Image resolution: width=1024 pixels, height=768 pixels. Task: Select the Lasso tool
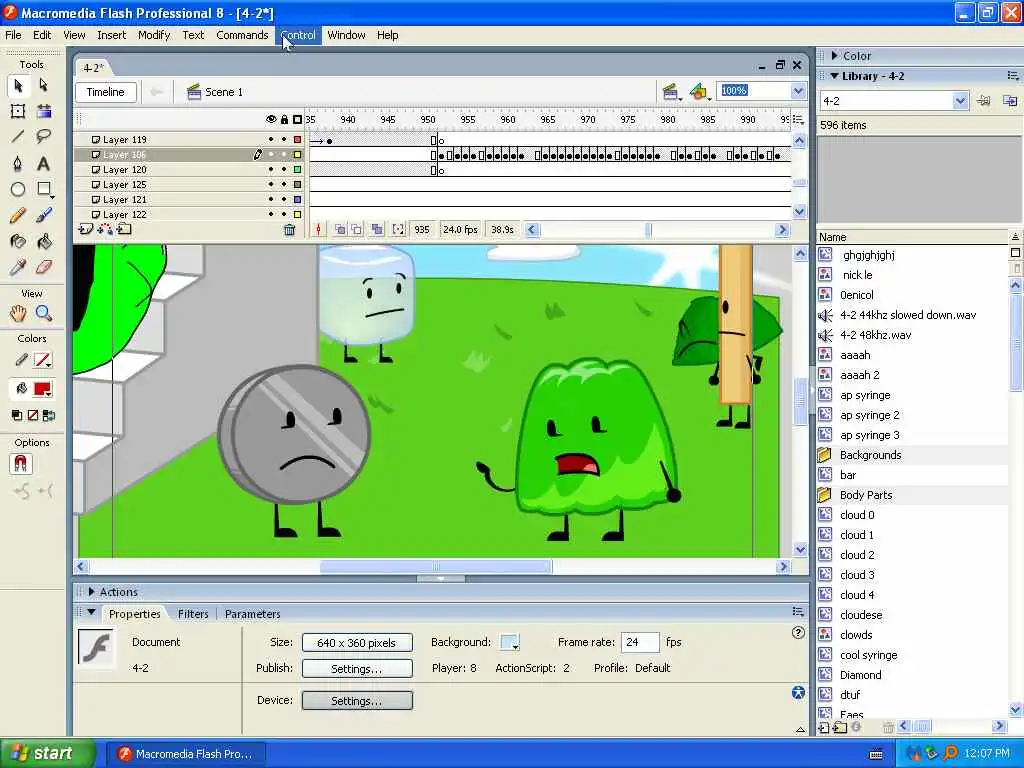pos(43,136)
